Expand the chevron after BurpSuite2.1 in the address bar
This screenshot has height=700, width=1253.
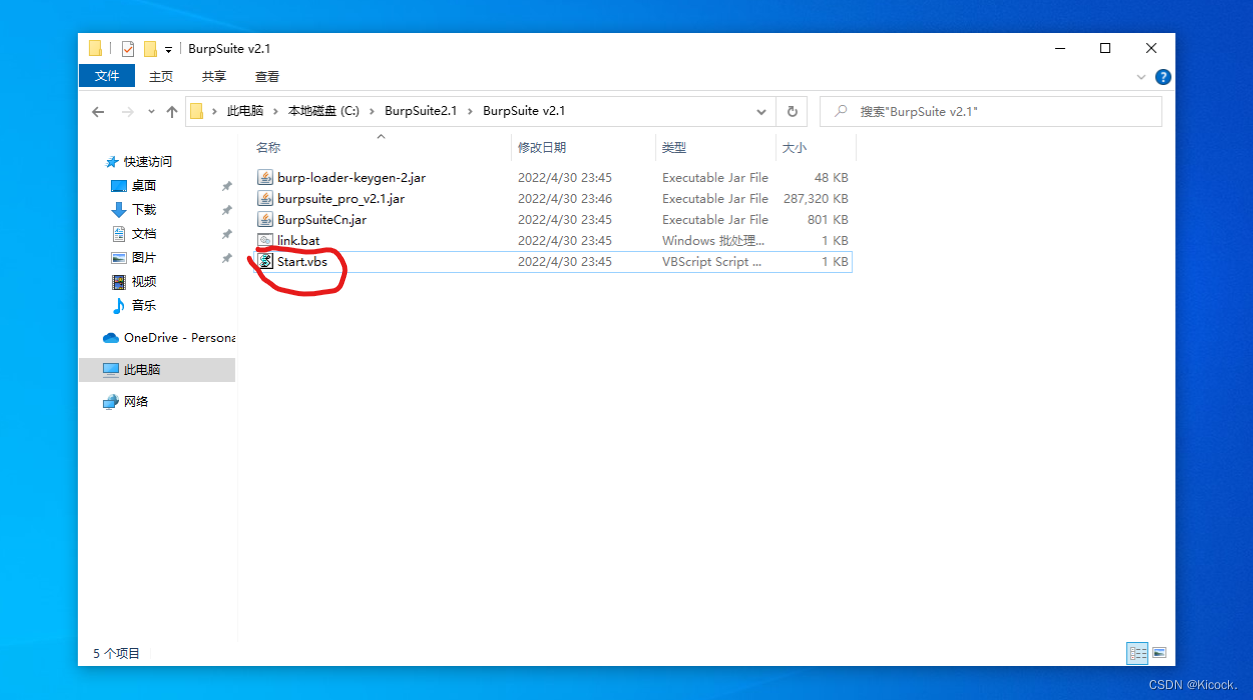coord(470,111)
